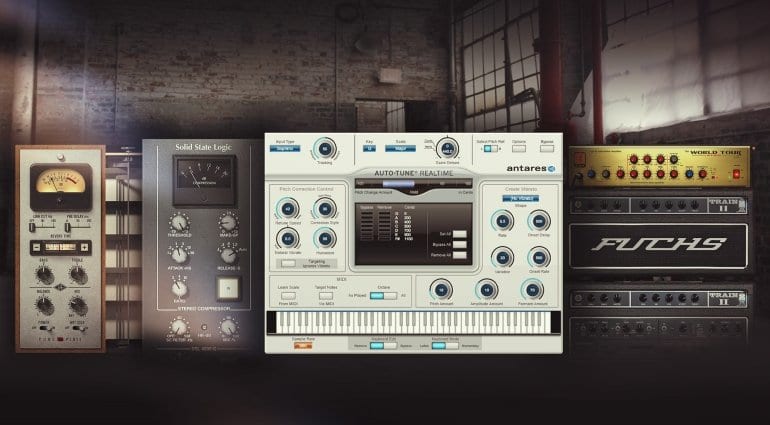The image size is (770, 425).
Task: Click the SSL compression VU meter
Action: (204, 180)
